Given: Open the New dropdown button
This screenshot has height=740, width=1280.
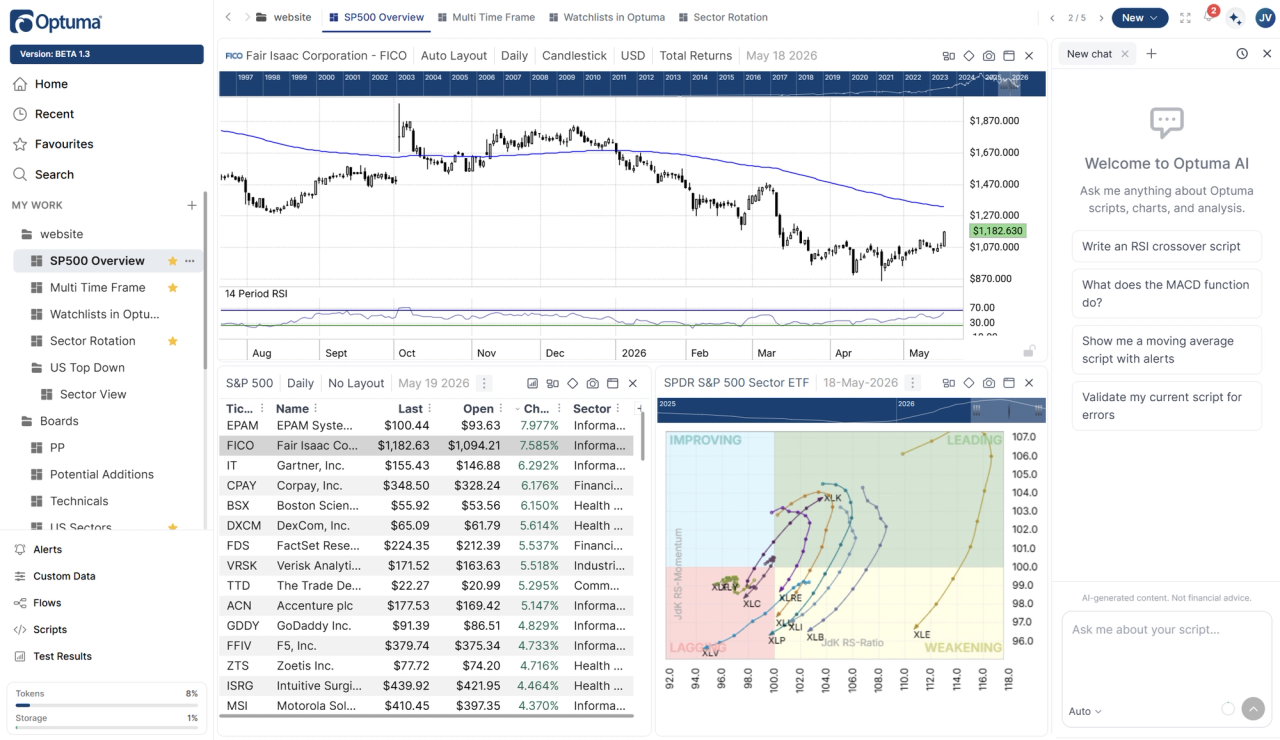Looking at the screenshot, I should tap(1139, 18).
